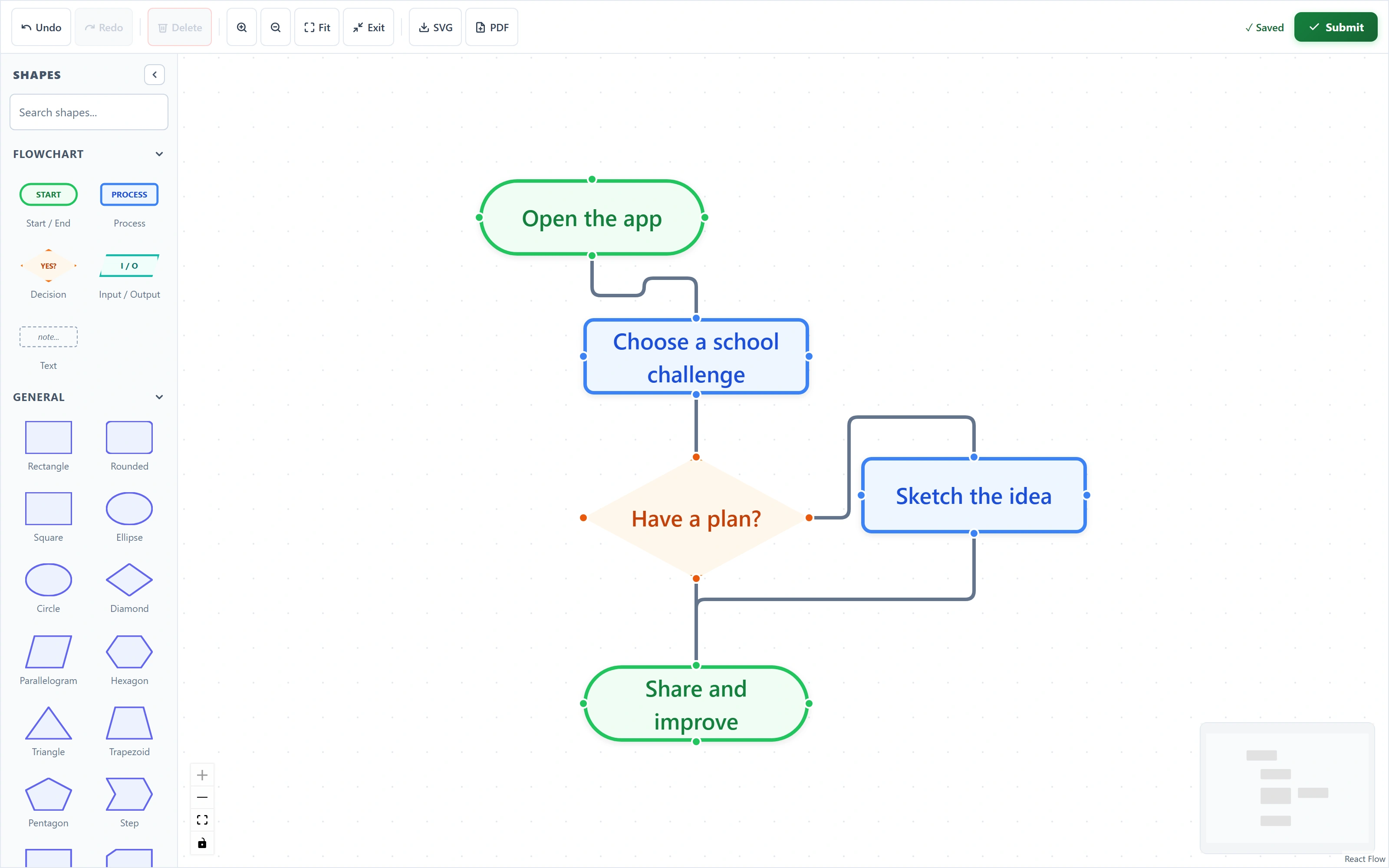
Task: Click the zoom in magnifier icon
Action: click(242, 27)
